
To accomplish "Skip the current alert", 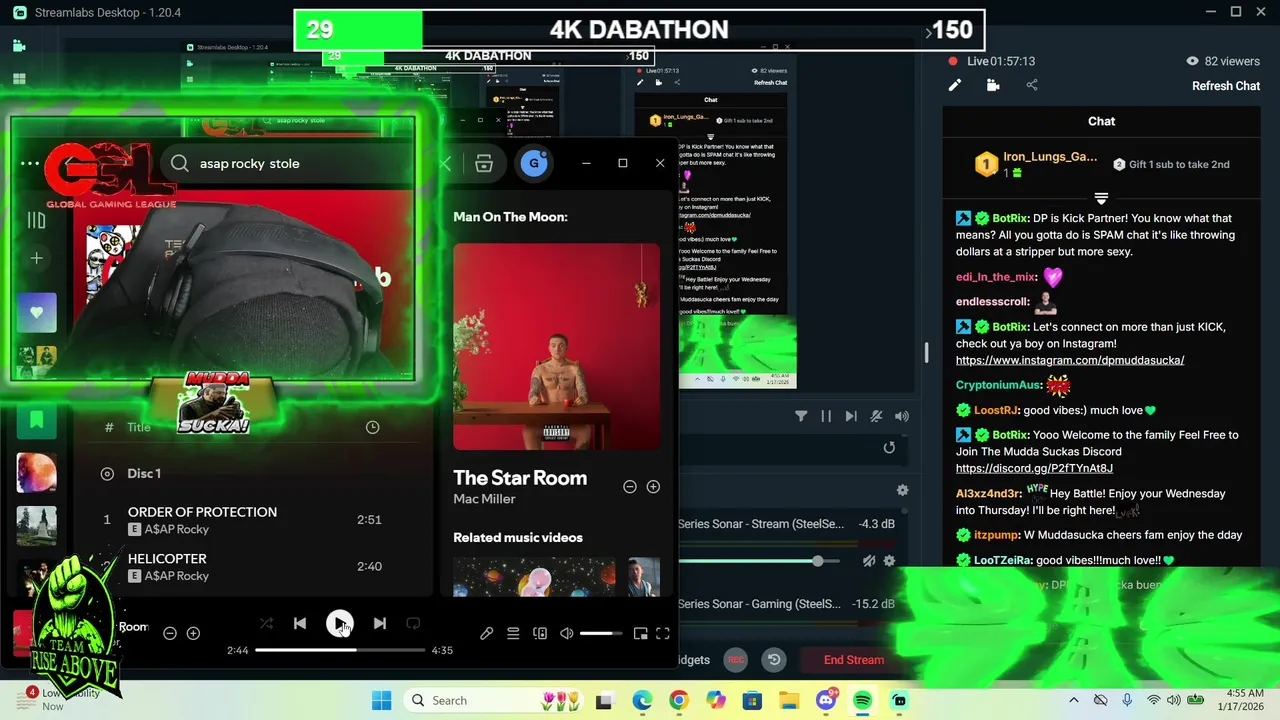I will 851,416.
